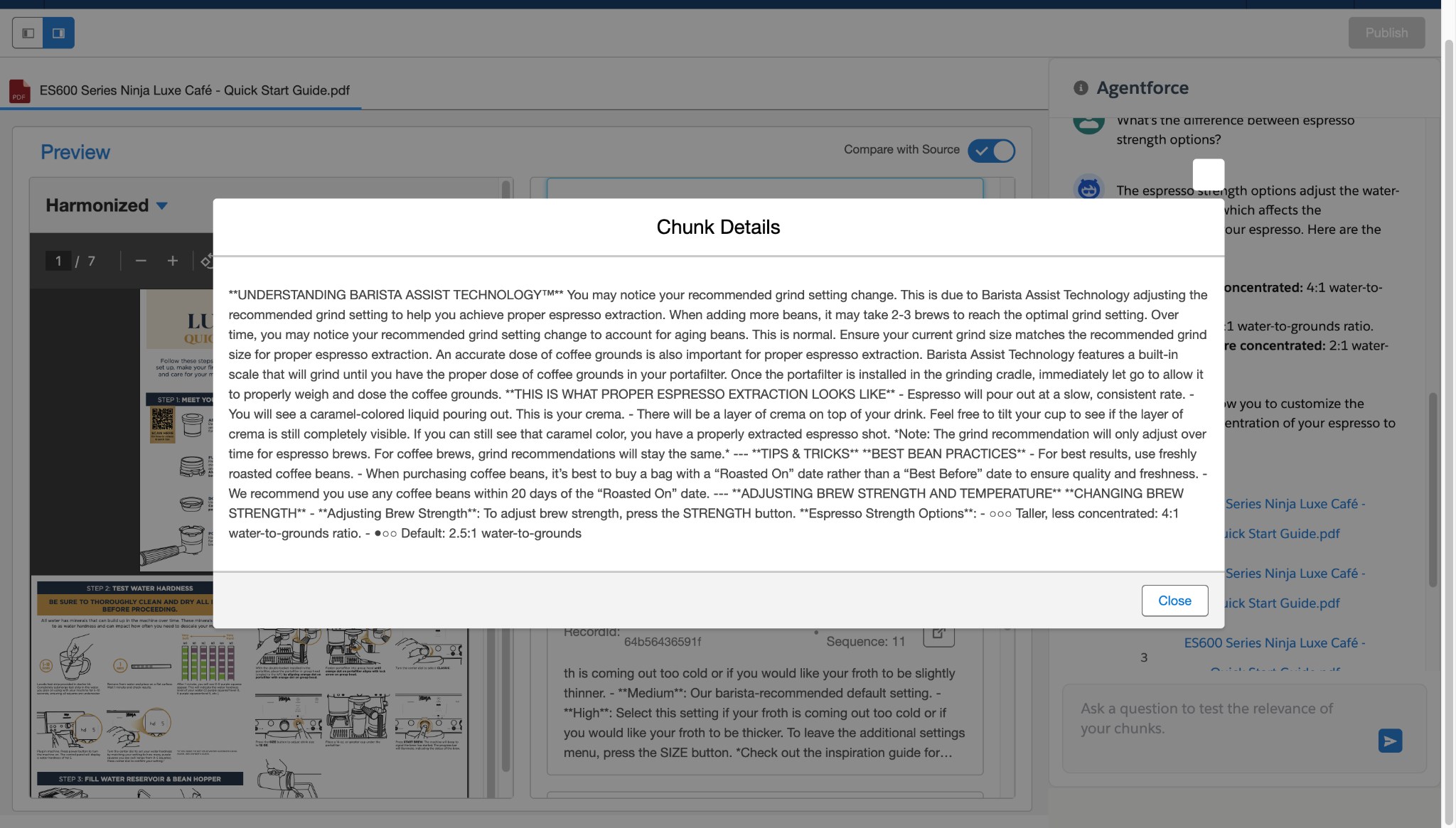Click the user avatar in the chat

[1088, 125]
